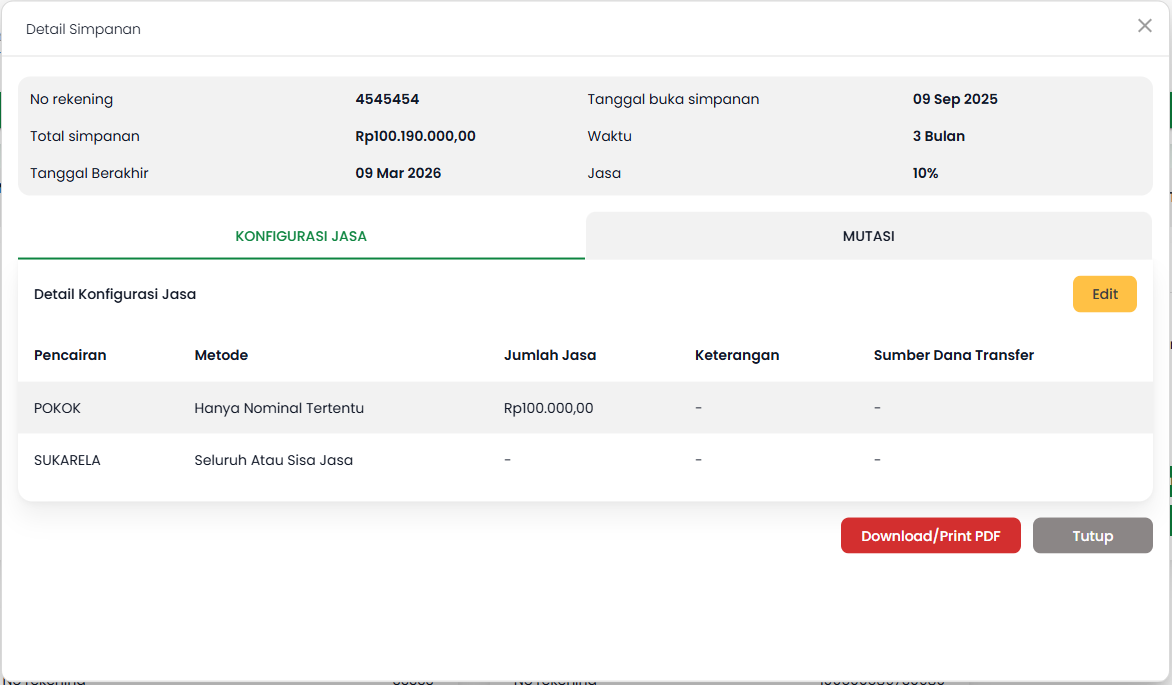
Task: Click the Pencairan column header
Action: 70,355
